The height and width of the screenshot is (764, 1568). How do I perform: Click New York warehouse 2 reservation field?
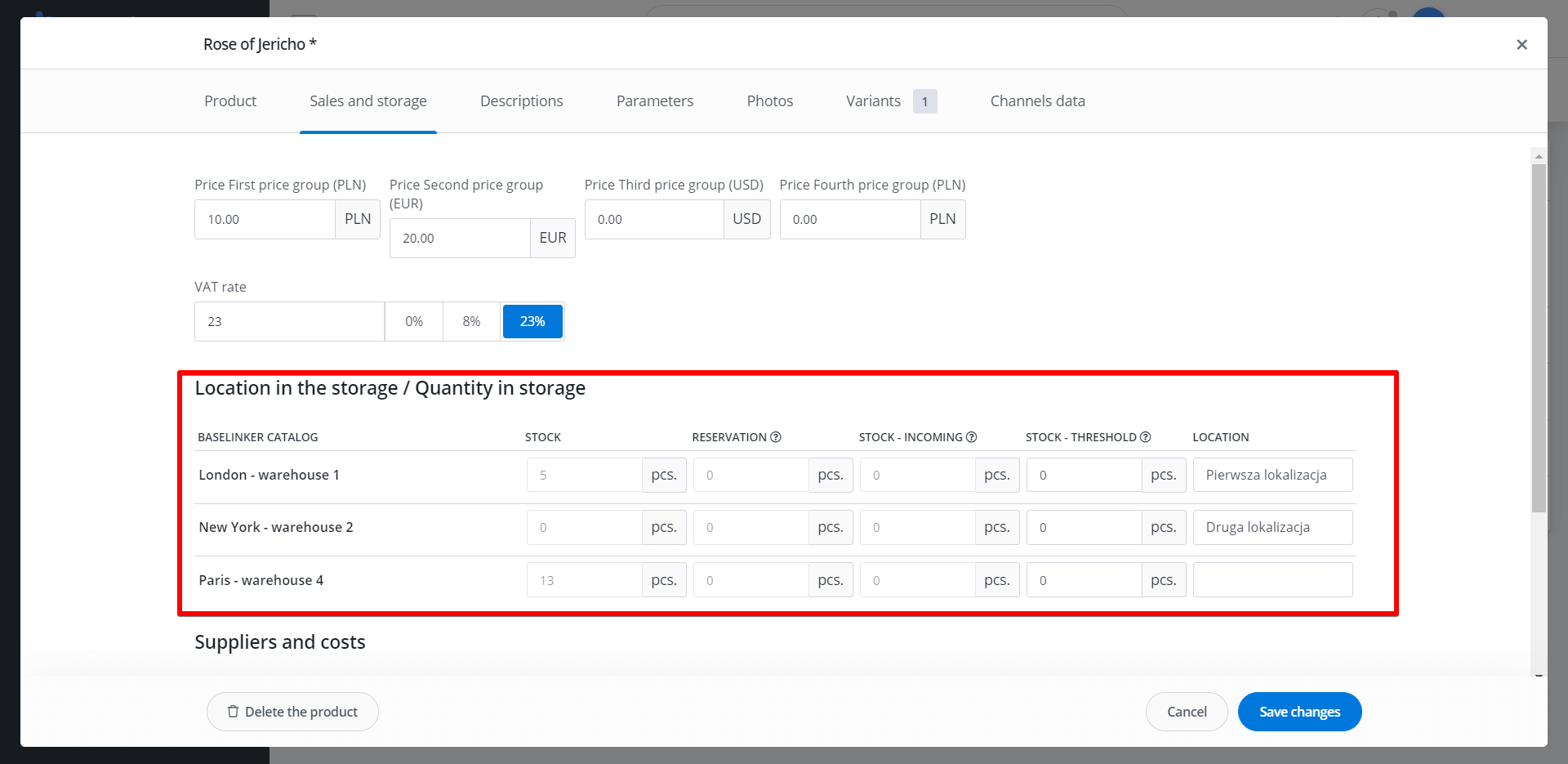coord(751,527)
